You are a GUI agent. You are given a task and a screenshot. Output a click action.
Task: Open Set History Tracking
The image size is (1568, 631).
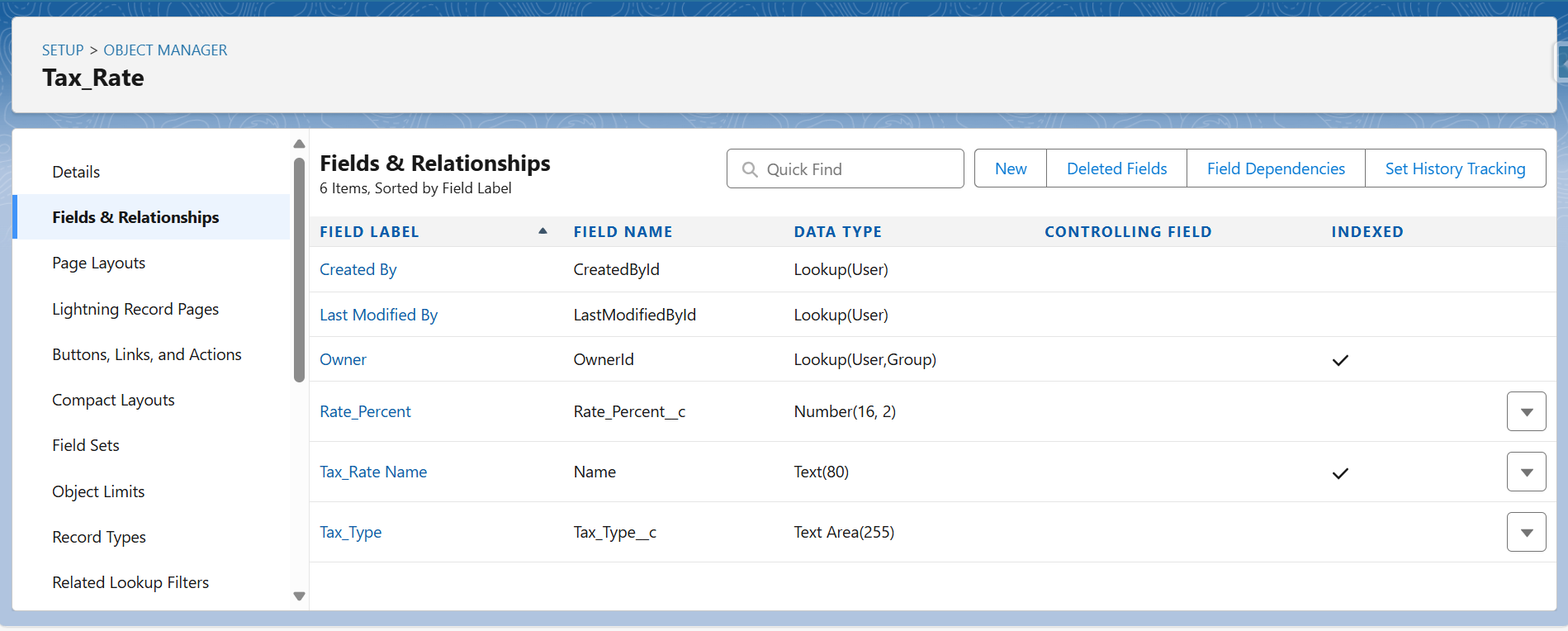point(1455,168)
